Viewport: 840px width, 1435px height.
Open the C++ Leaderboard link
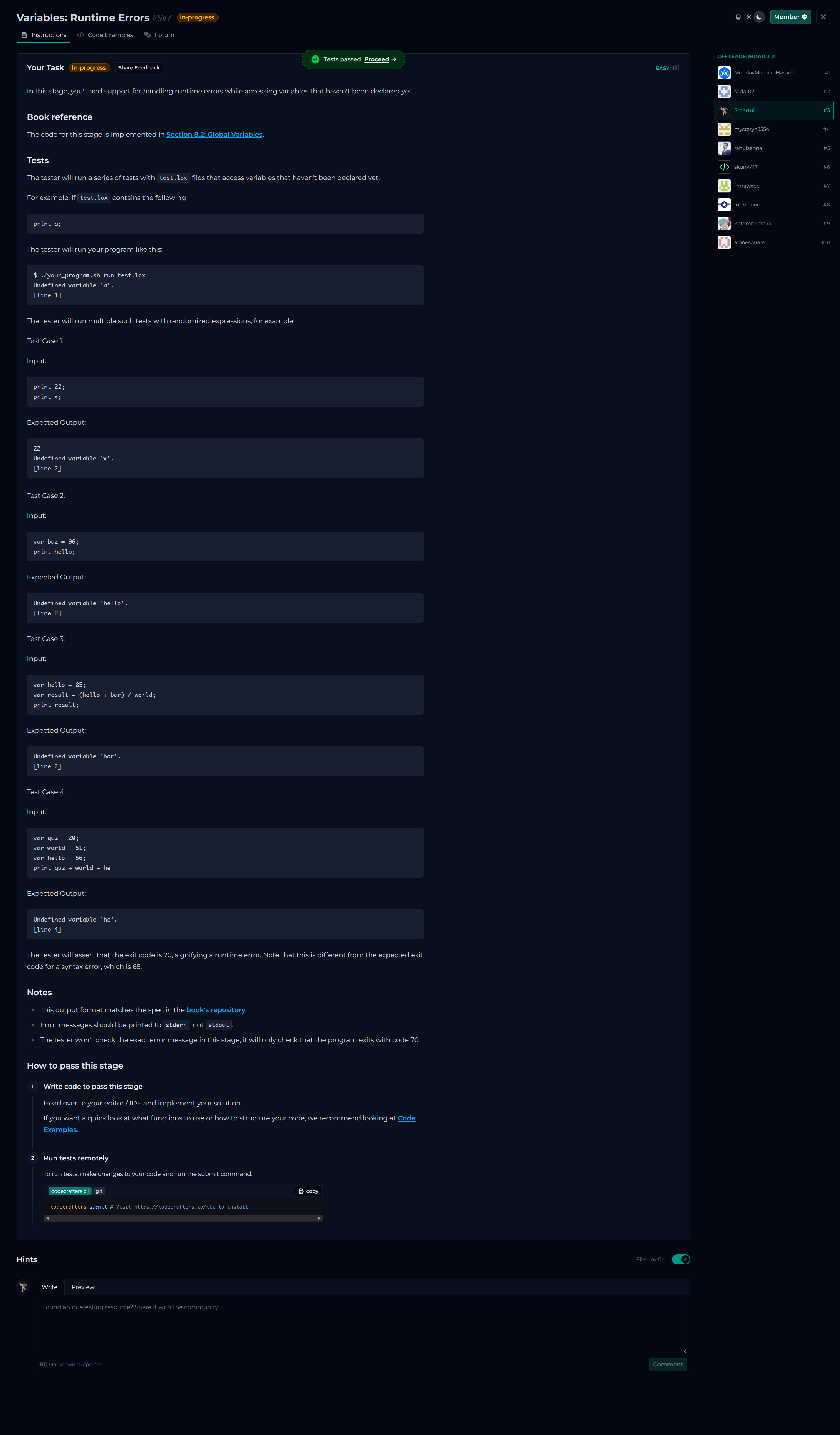coord(746,57)
